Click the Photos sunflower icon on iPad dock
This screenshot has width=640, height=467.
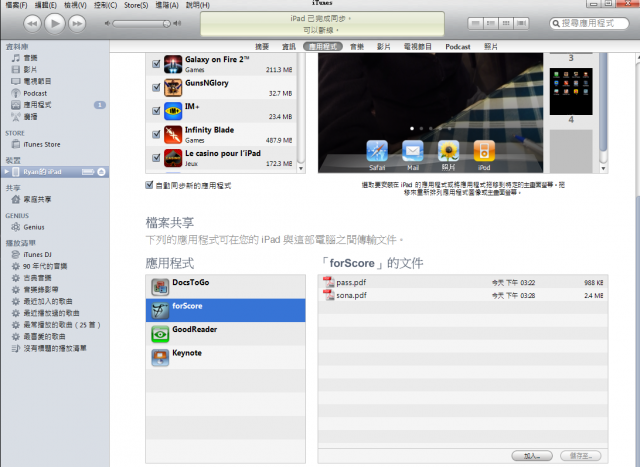[448, 151]
